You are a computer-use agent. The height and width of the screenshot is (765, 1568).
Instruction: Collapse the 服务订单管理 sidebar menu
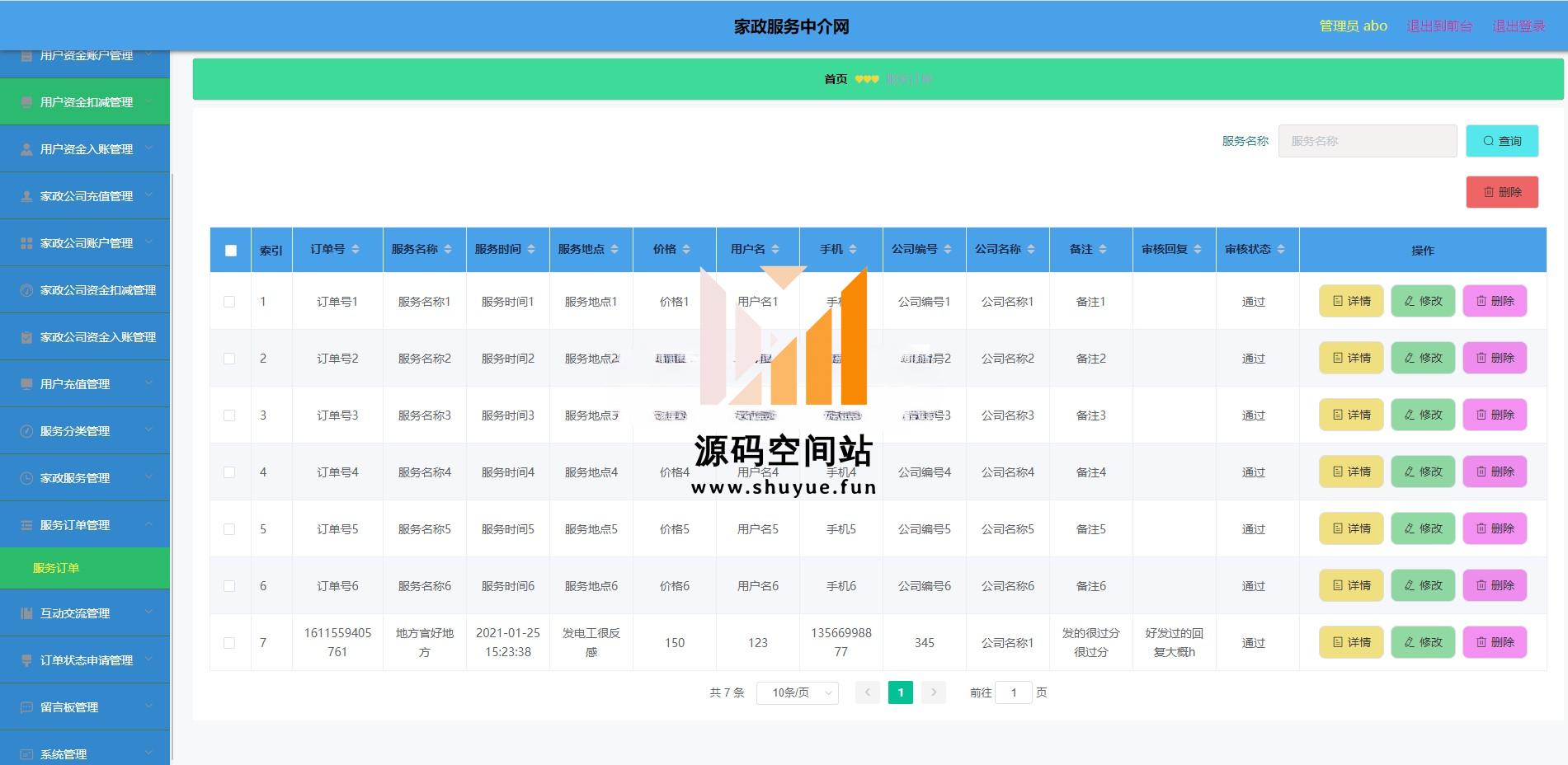[x=85, y=525]
